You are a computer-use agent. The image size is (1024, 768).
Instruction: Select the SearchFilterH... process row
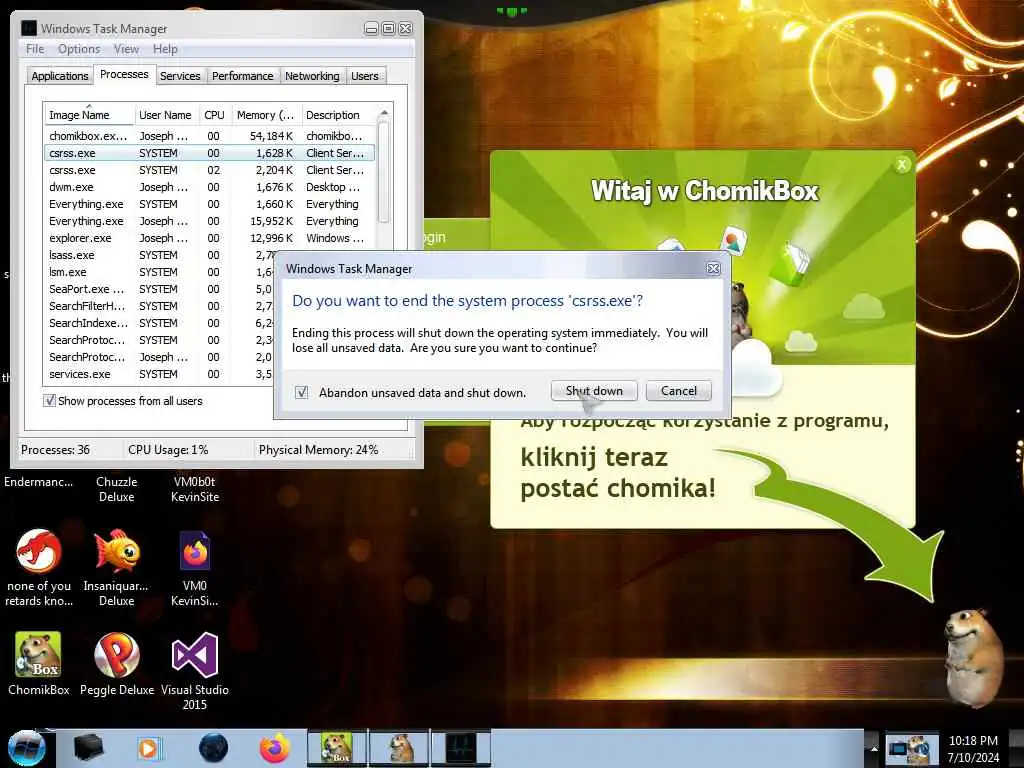pyautogui.click(x=159, y=306)
